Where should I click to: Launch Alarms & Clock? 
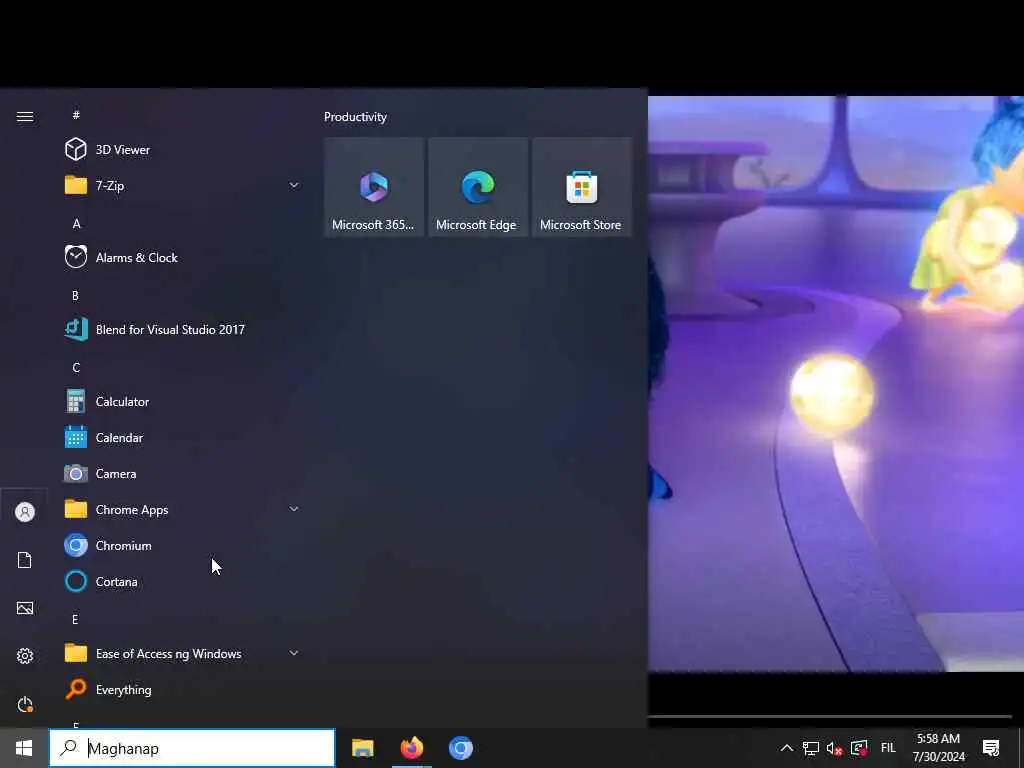tap(183, 257)
